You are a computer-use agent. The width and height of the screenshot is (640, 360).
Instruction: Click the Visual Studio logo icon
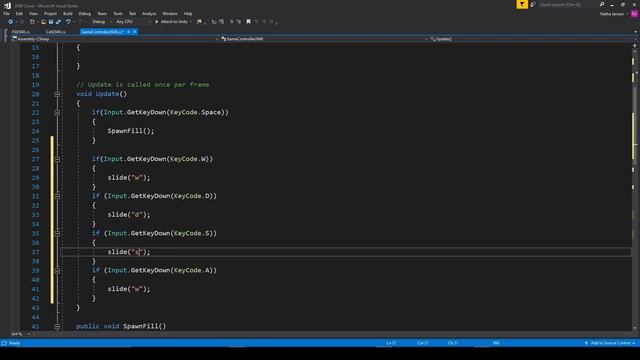(7, 5)
